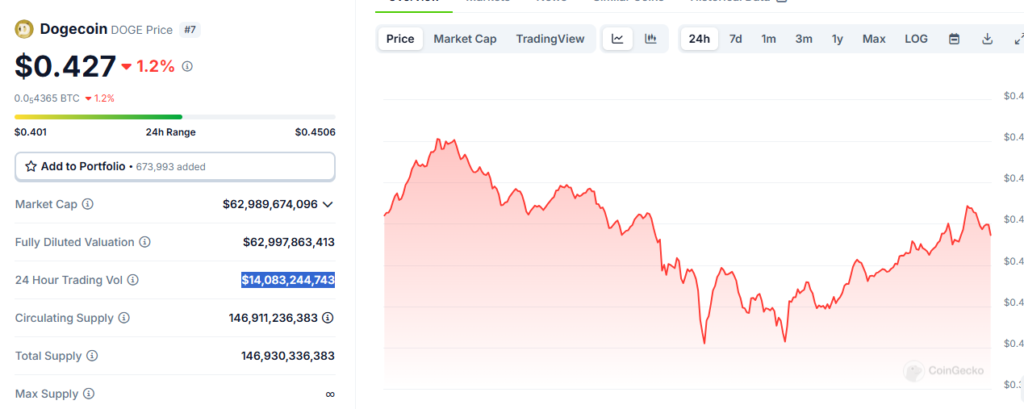Screen dimensions: 1024x409
Task: Click info icon next to Market Cap
Action: coord(88,204)
